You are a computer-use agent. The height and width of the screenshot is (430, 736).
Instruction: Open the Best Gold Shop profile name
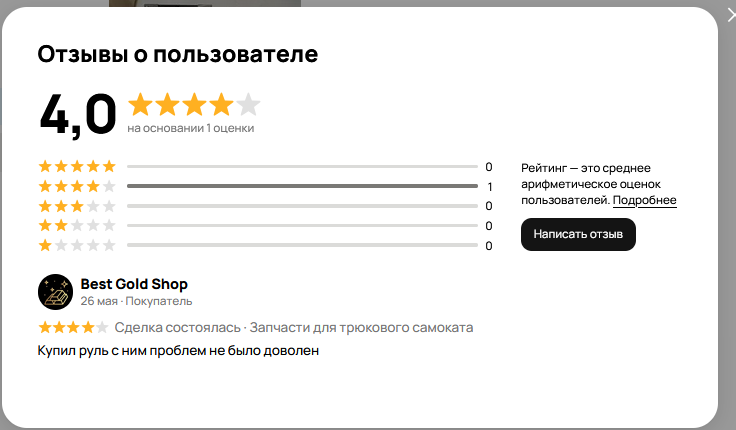point(134,284)
